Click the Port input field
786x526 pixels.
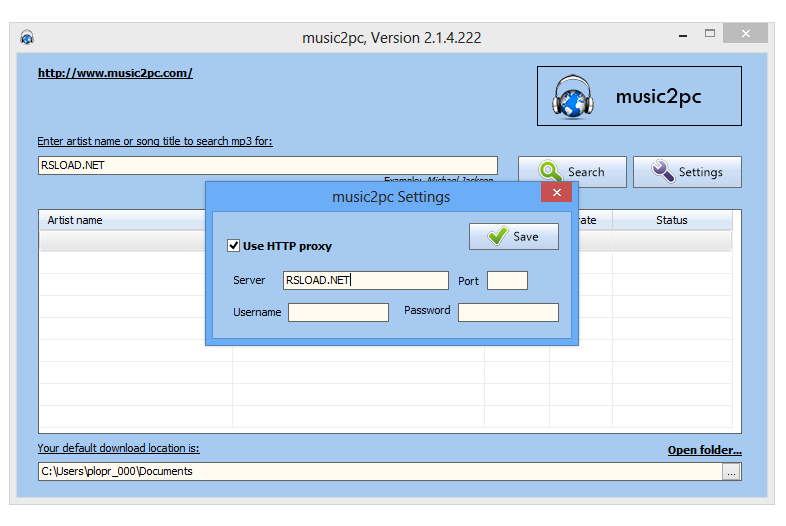point(507,280)
